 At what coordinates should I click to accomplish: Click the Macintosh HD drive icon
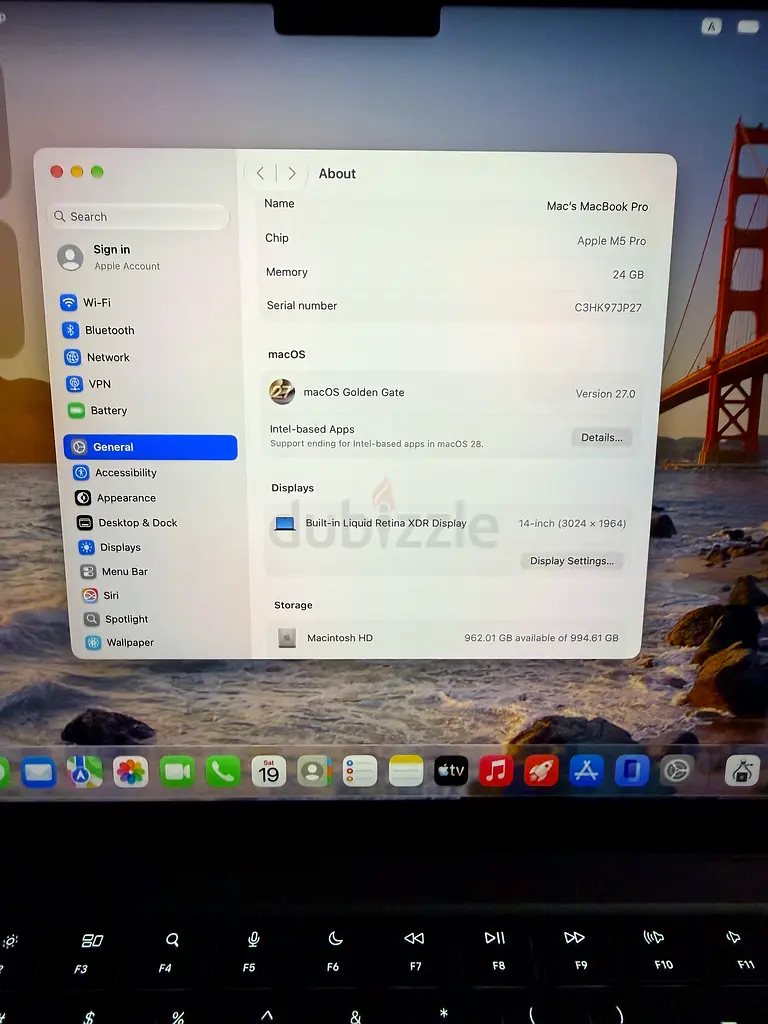(287, 637)
